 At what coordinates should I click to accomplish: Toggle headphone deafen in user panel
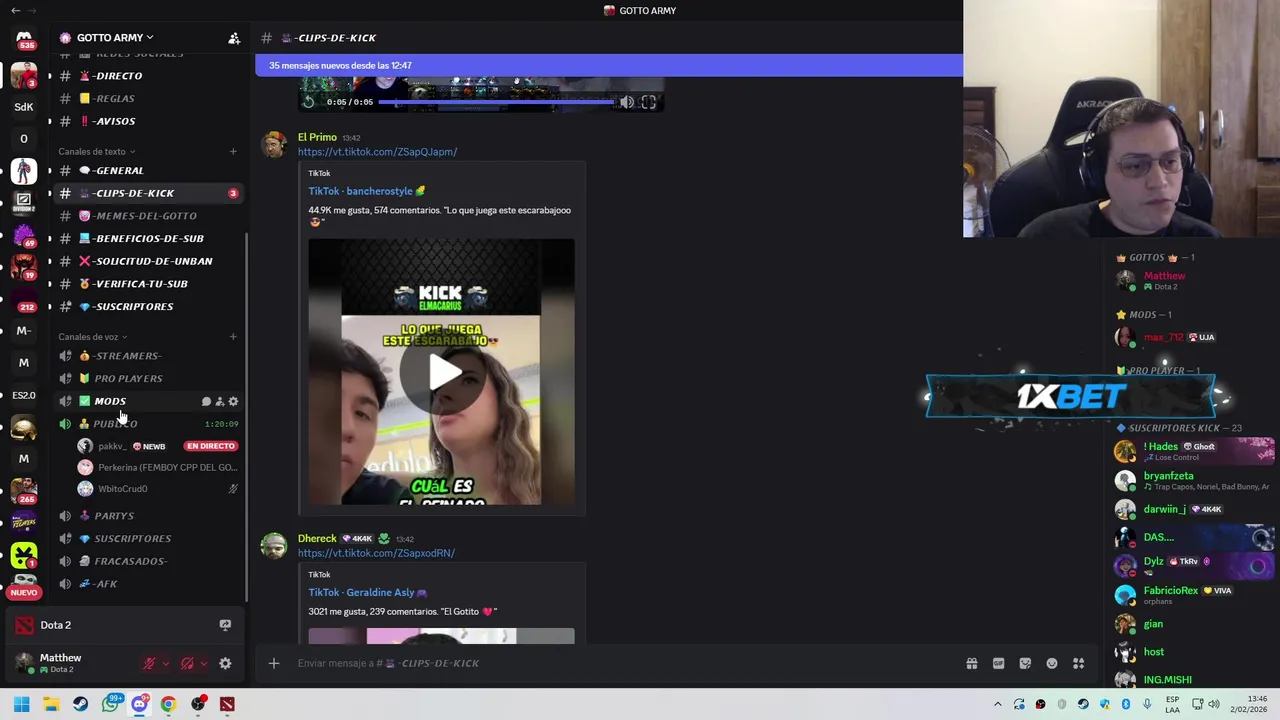[187, 663]
